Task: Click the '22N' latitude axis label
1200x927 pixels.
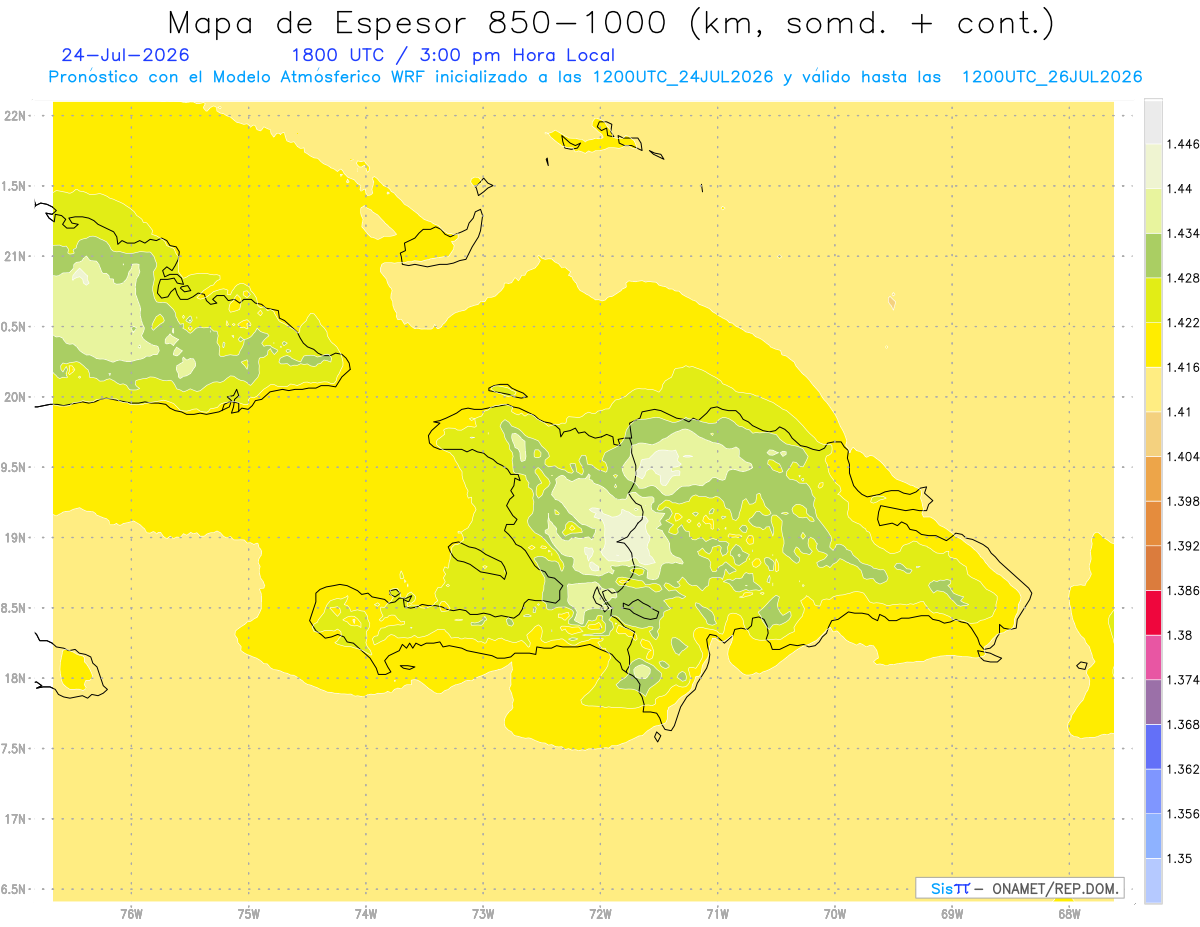Action: tap(16, 116)
